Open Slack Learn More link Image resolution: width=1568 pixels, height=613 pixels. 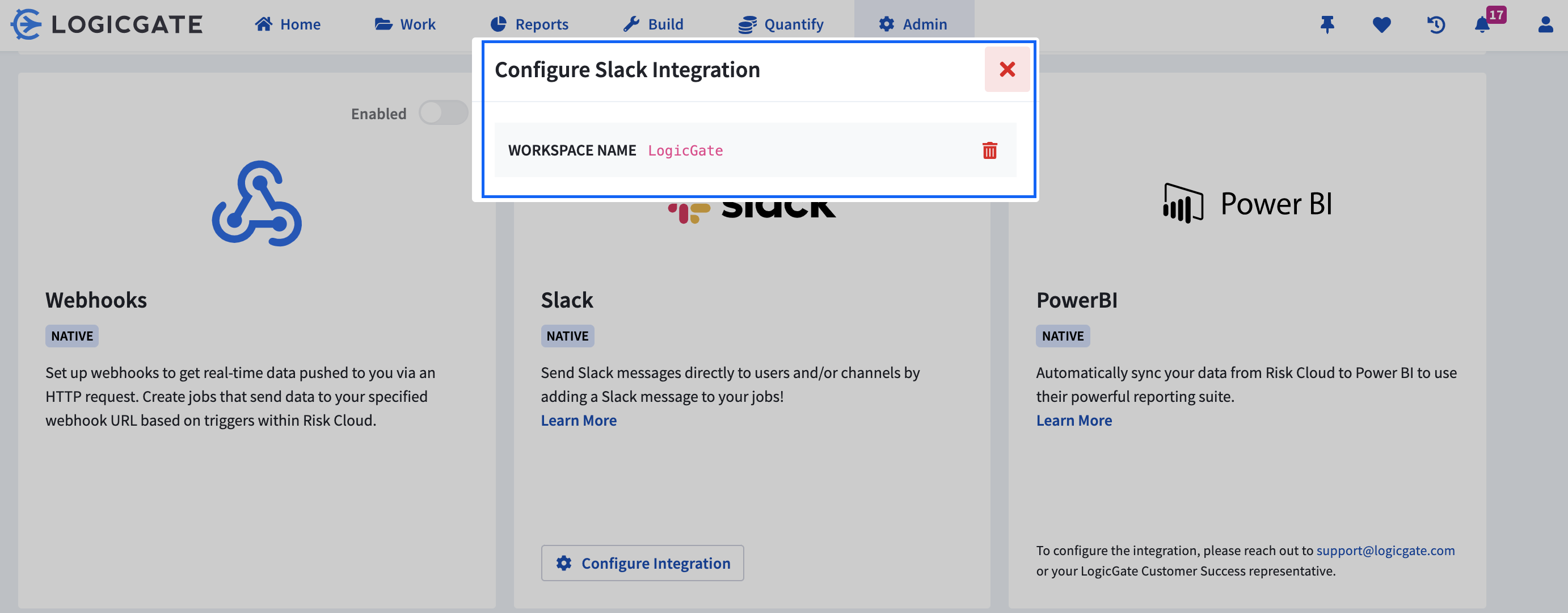pos(578,420)
